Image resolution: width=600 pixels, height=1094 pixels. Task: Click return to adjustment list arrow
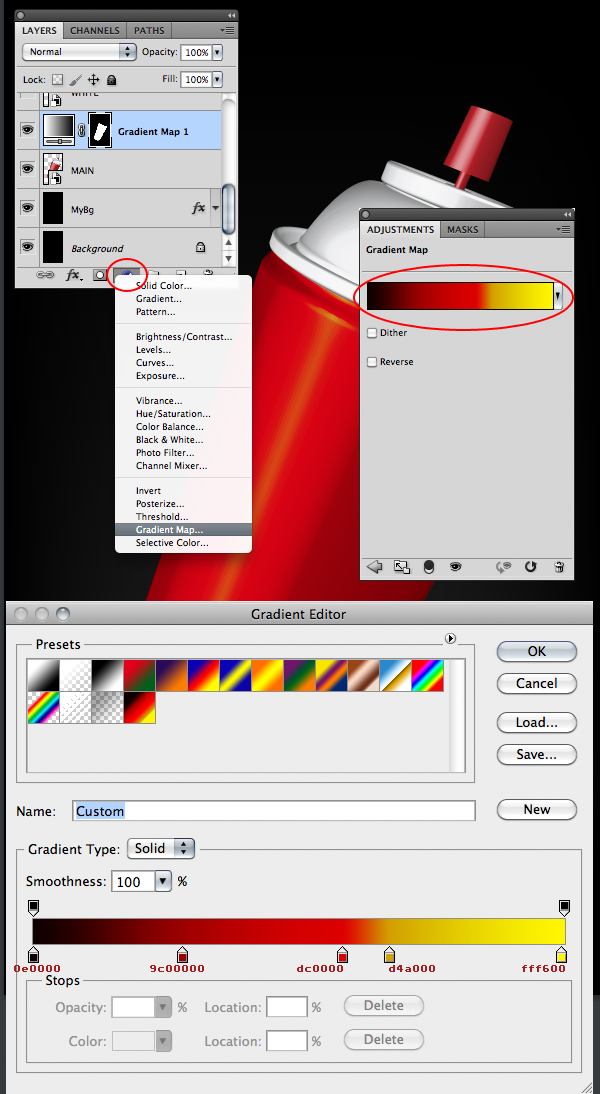tap(376, 567)
